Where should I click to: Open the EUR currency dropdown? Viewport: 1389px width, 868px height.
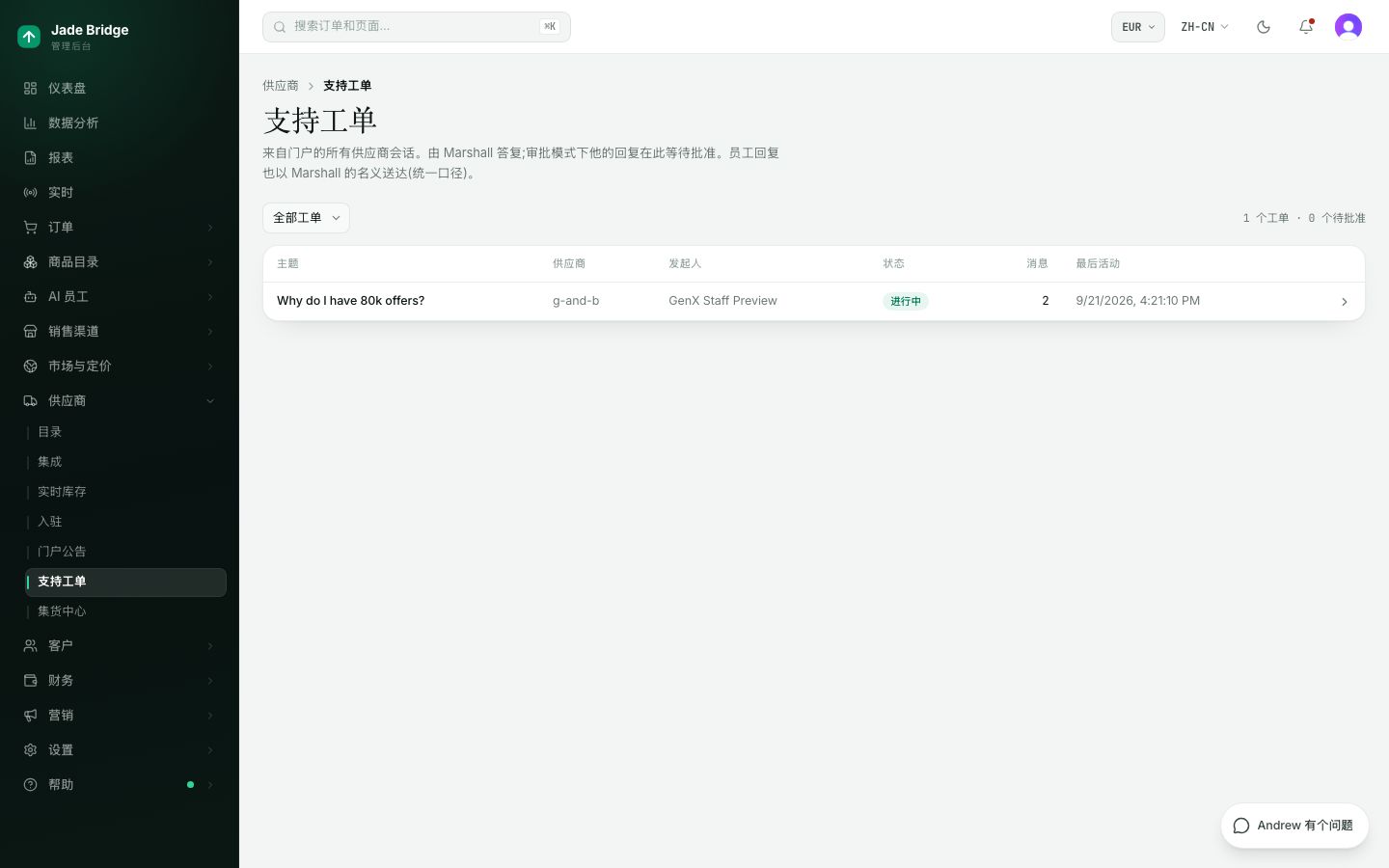tap(1138, 27)
